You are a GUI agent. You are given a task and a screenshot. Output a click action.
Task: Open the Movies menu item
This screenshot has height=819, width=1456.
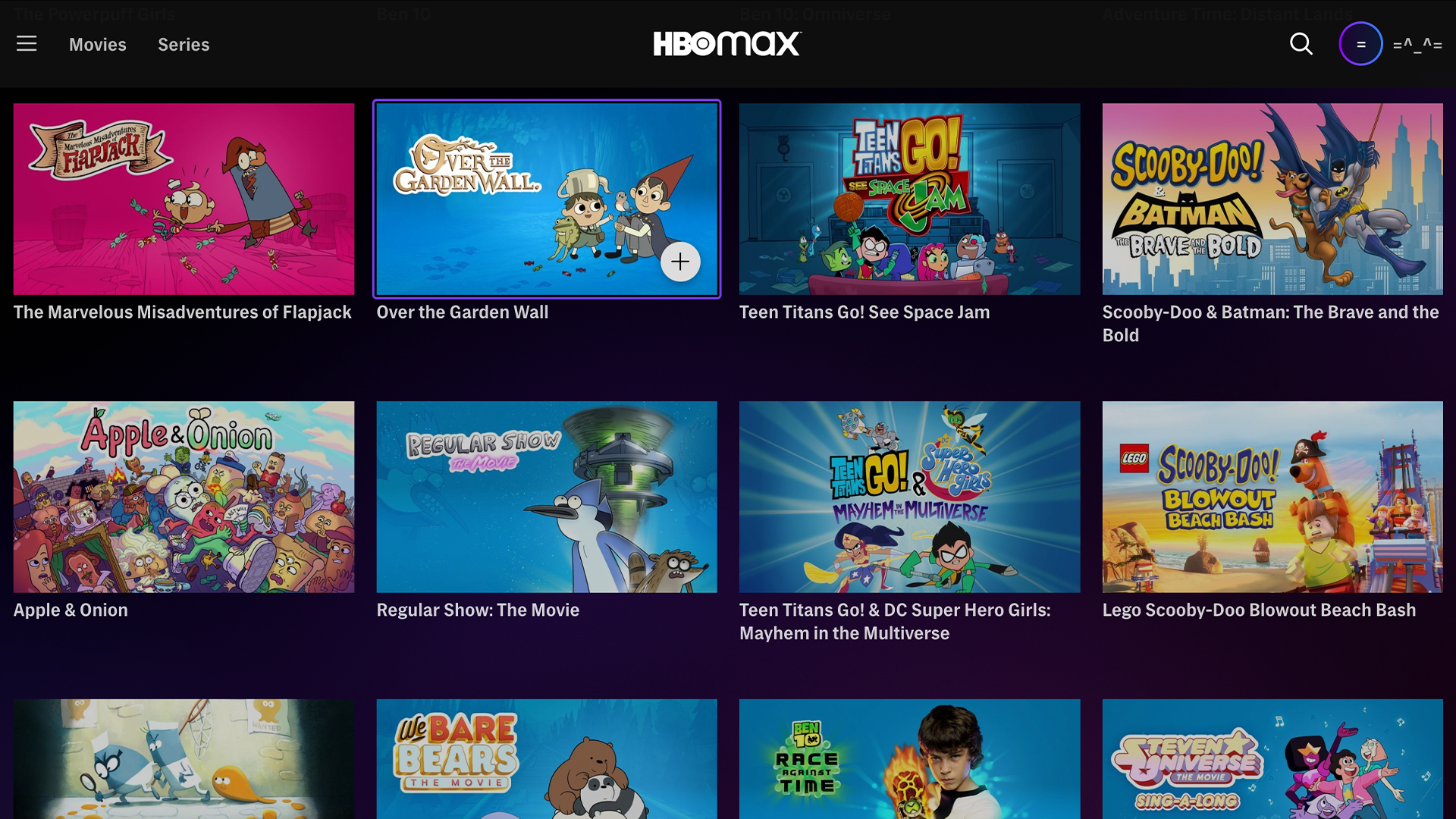(x=98, y=45)
